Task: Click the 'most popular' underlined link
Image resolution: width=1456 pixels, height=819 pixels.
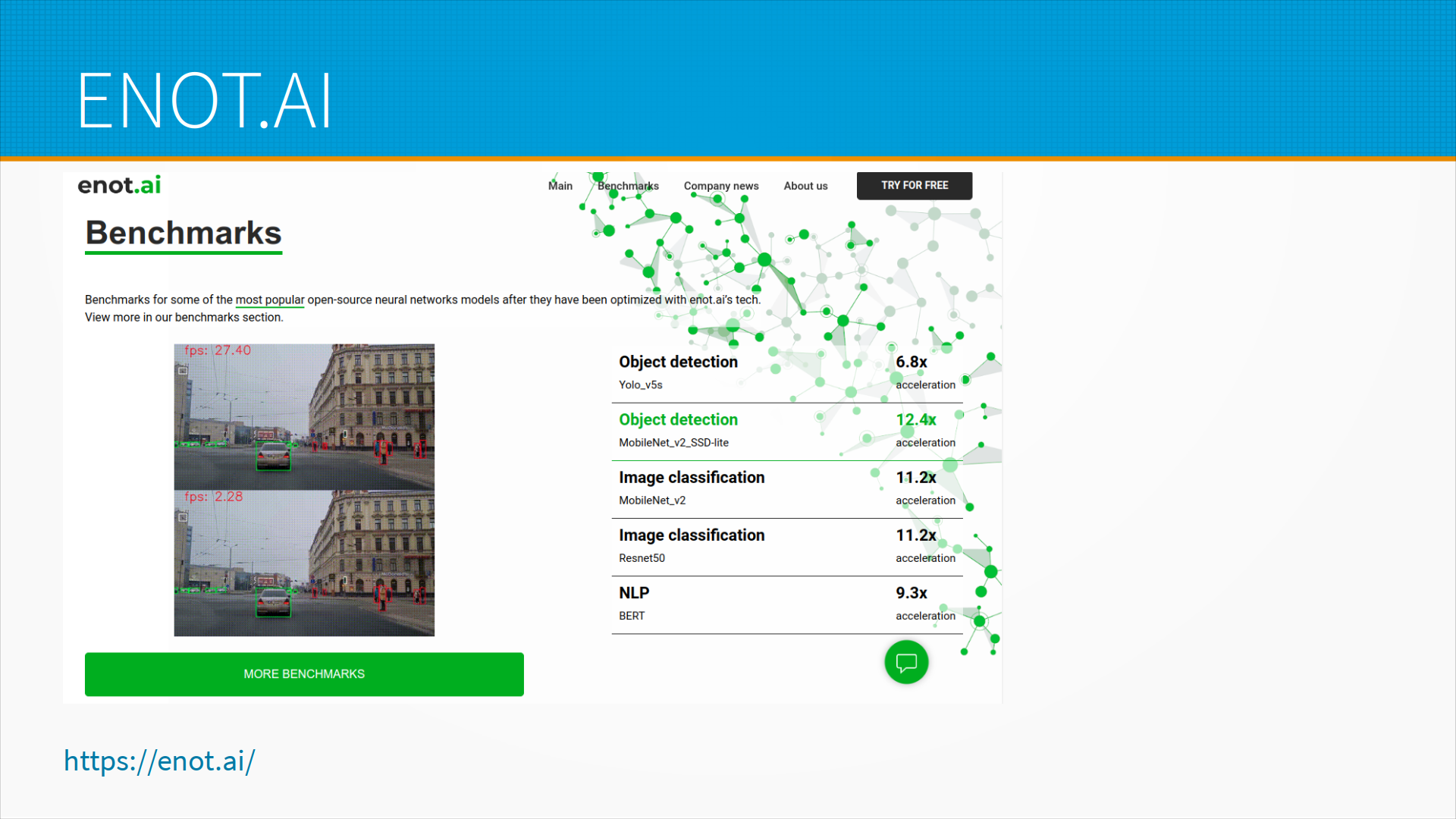Action: 269,300
